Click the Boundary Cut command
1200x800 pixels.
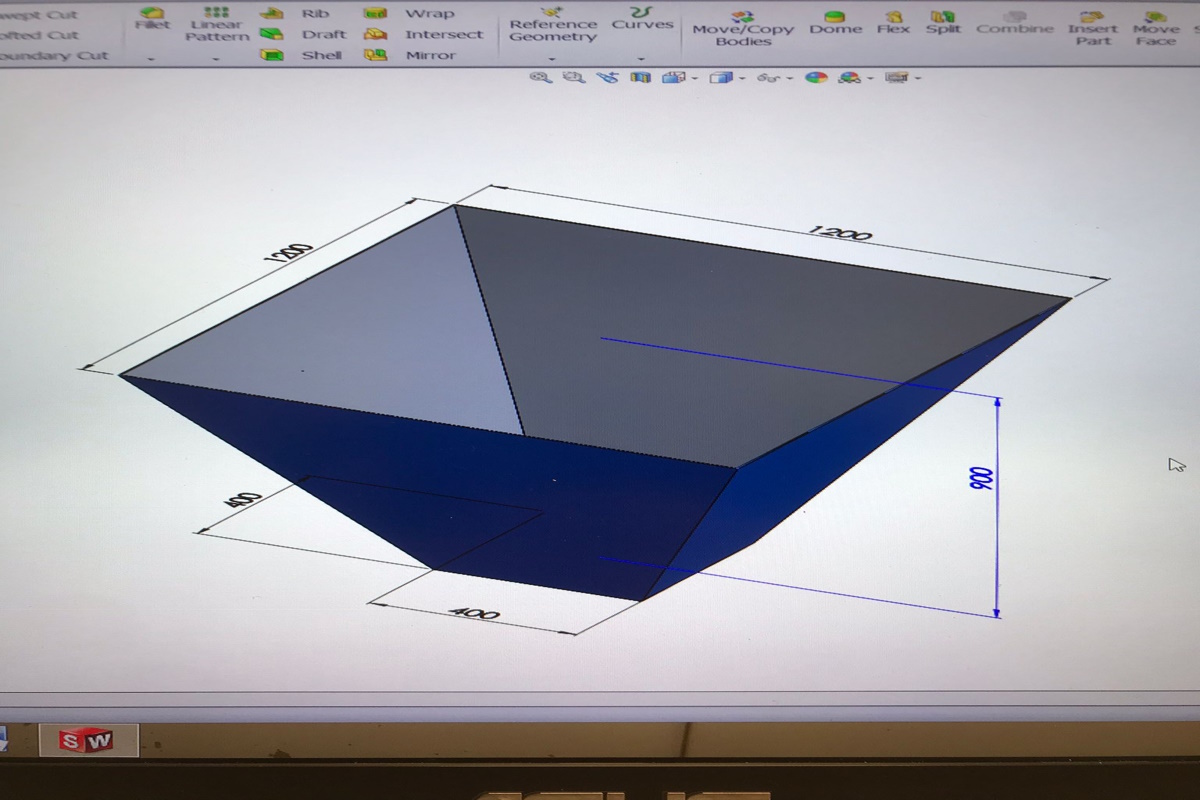pyautogui.click(x=52, y=56)
